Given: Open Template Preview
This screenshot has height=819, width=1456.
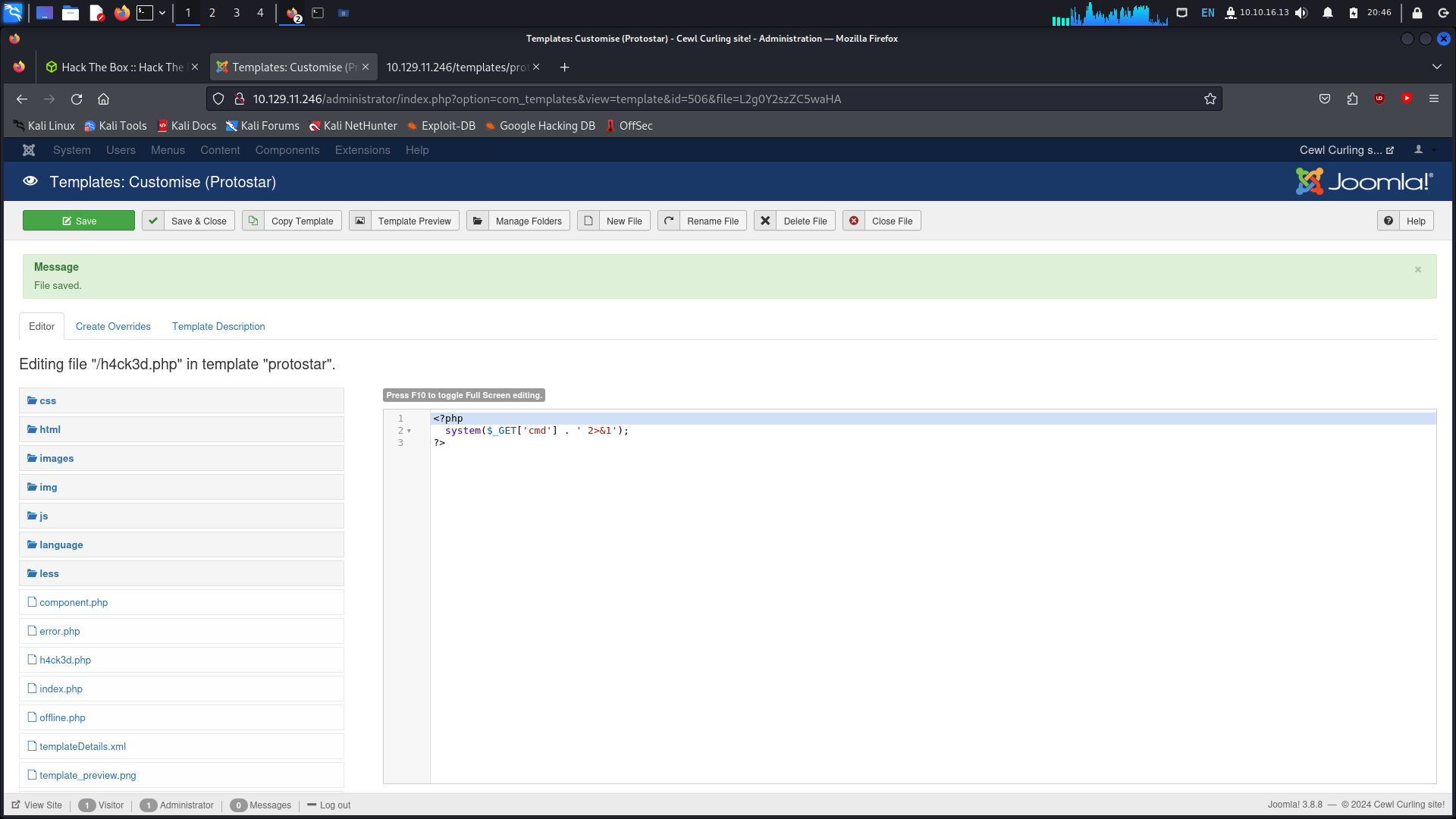Looking at the screenshot, I should [x=404, y=221].
